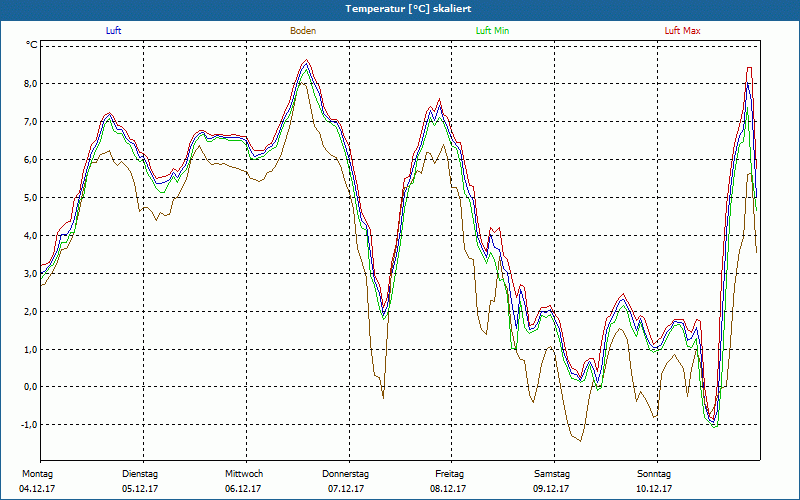Click the '08.12.17' date label
This screenshot has height=500, width=800.
[x=448, y=489]
